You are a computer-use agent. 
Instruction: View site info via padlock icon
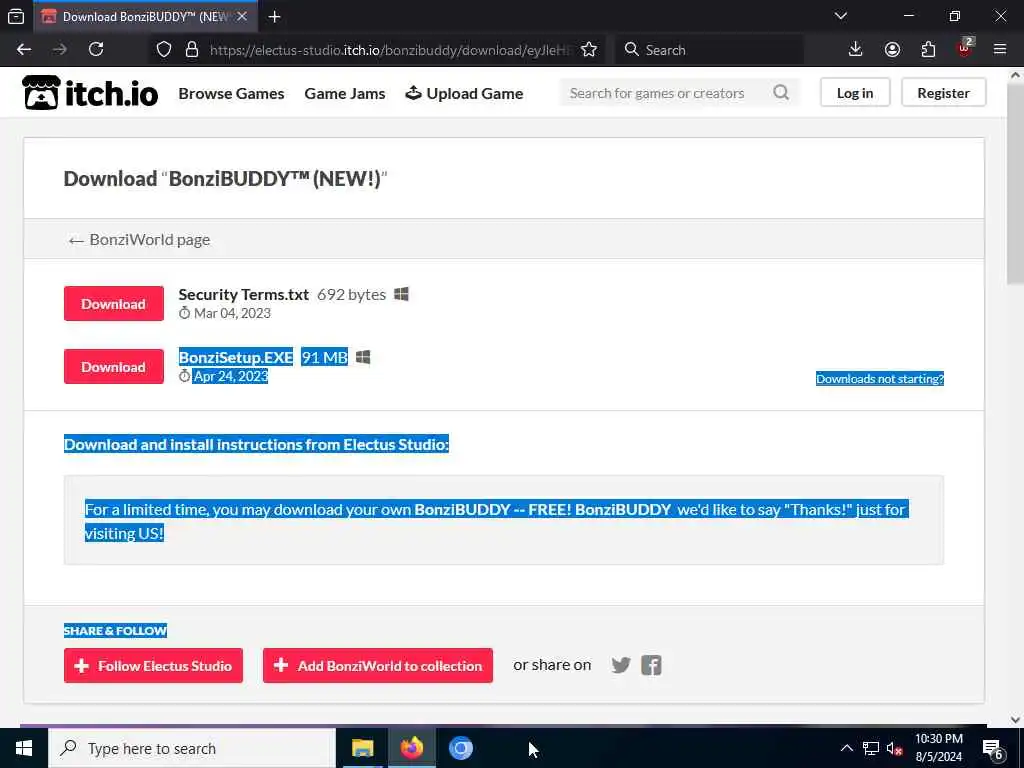click(192, 50)
